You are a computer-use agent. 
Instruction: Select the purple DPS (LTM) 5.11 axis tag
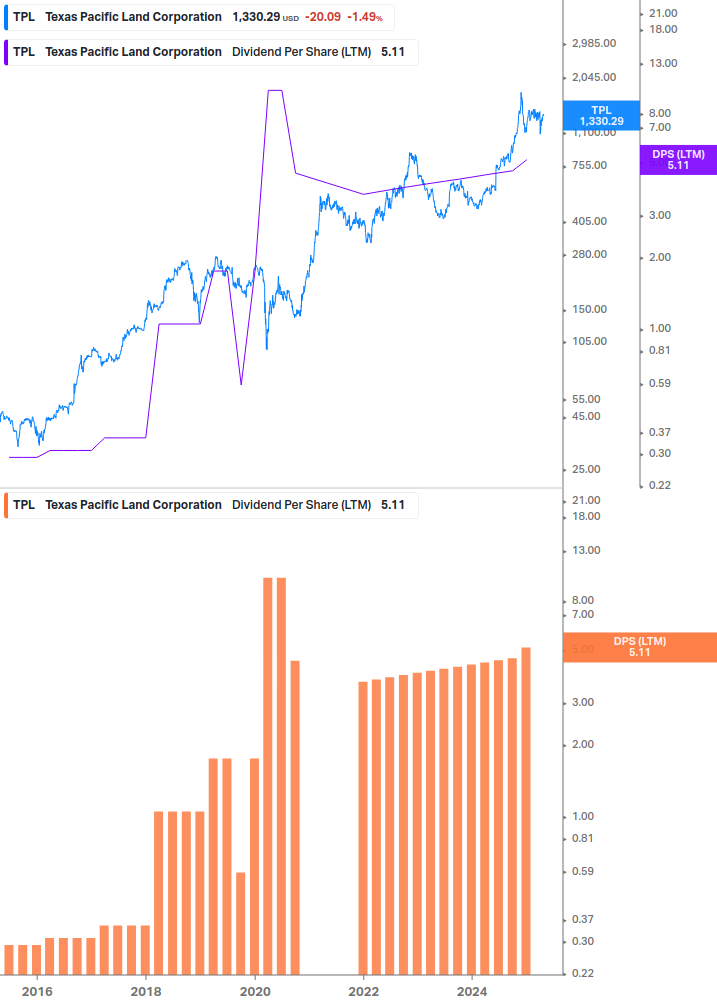pos(678,160)
